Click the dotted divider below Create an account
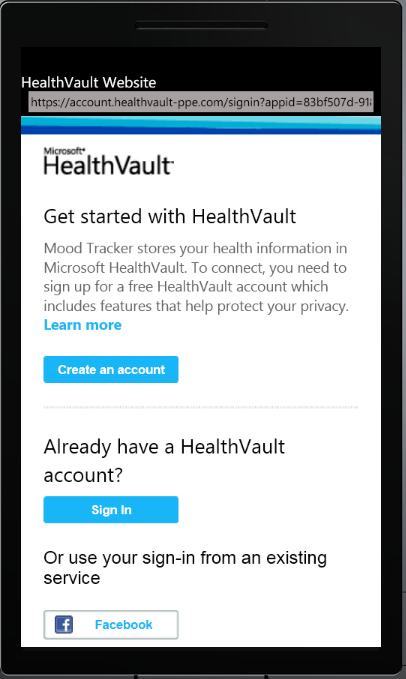The height and width of the screenshot is (679, 406). (x=201, y=407)
